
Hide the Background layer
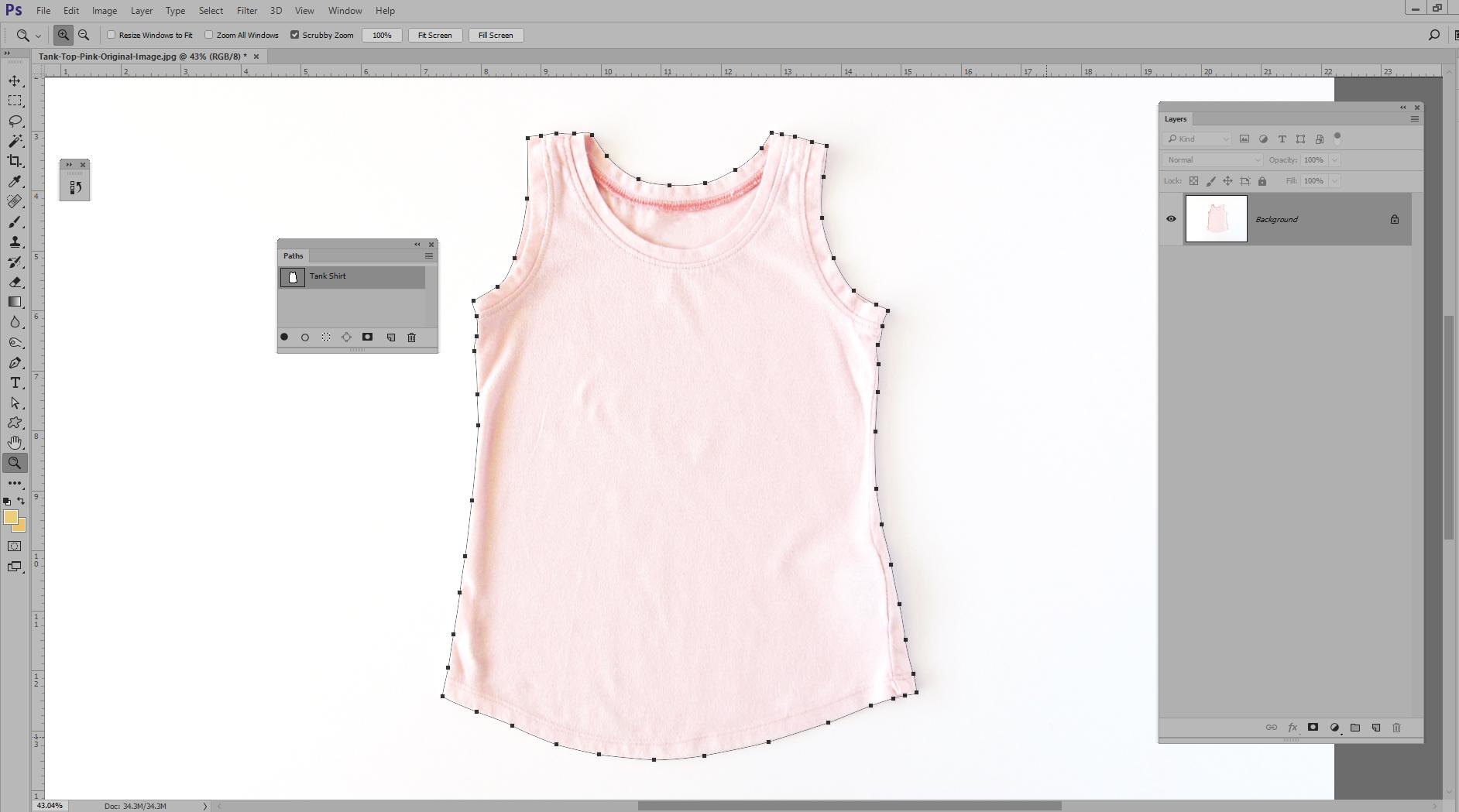tap(1172, 218)
